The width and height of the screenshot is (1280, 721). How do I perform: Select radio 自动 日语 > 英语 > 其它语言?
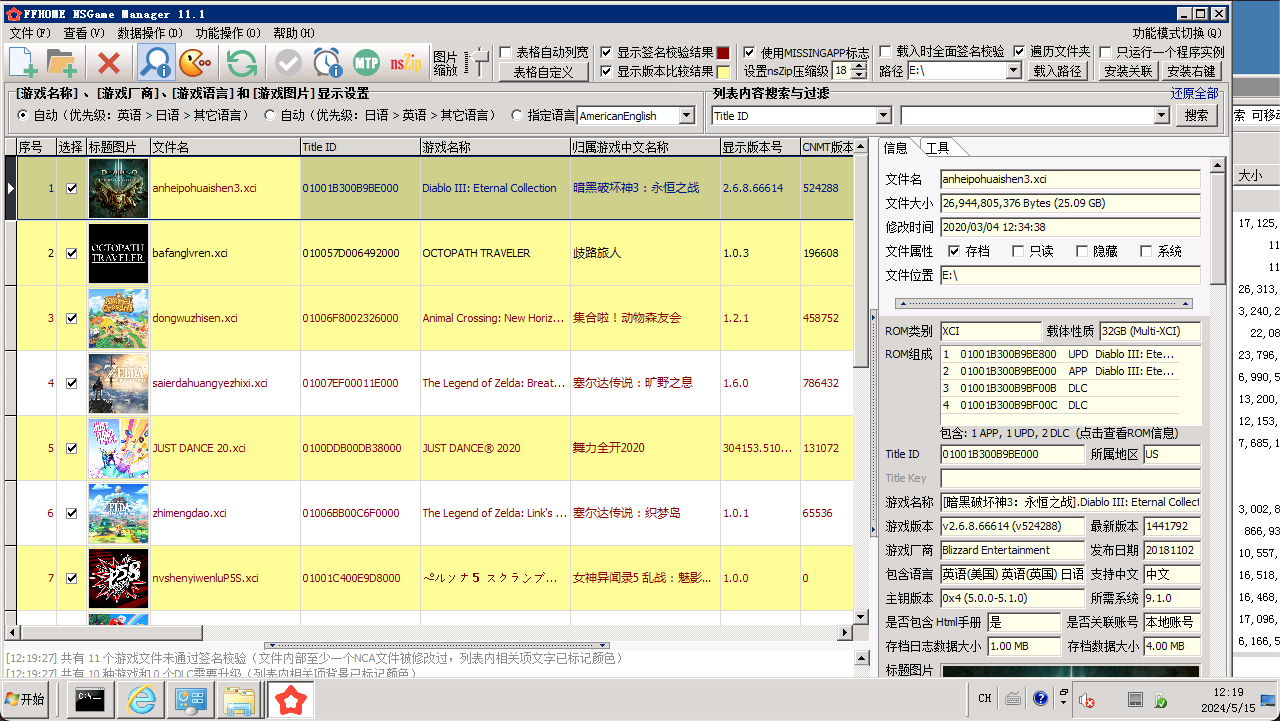(x=270, y=115)
